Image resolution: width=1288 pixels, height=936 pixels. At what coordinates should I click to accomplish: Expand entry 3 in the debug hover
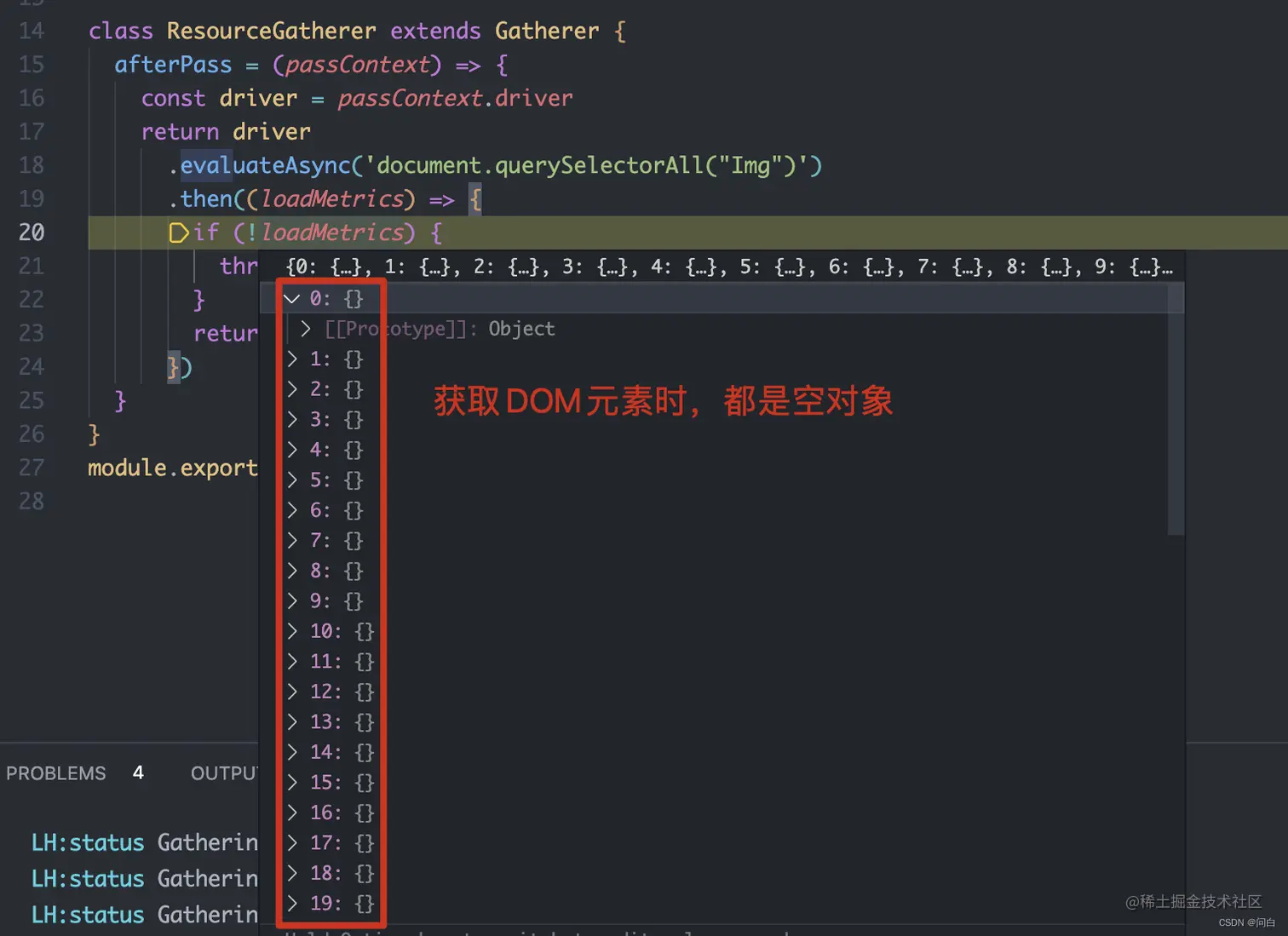(292, 419)
